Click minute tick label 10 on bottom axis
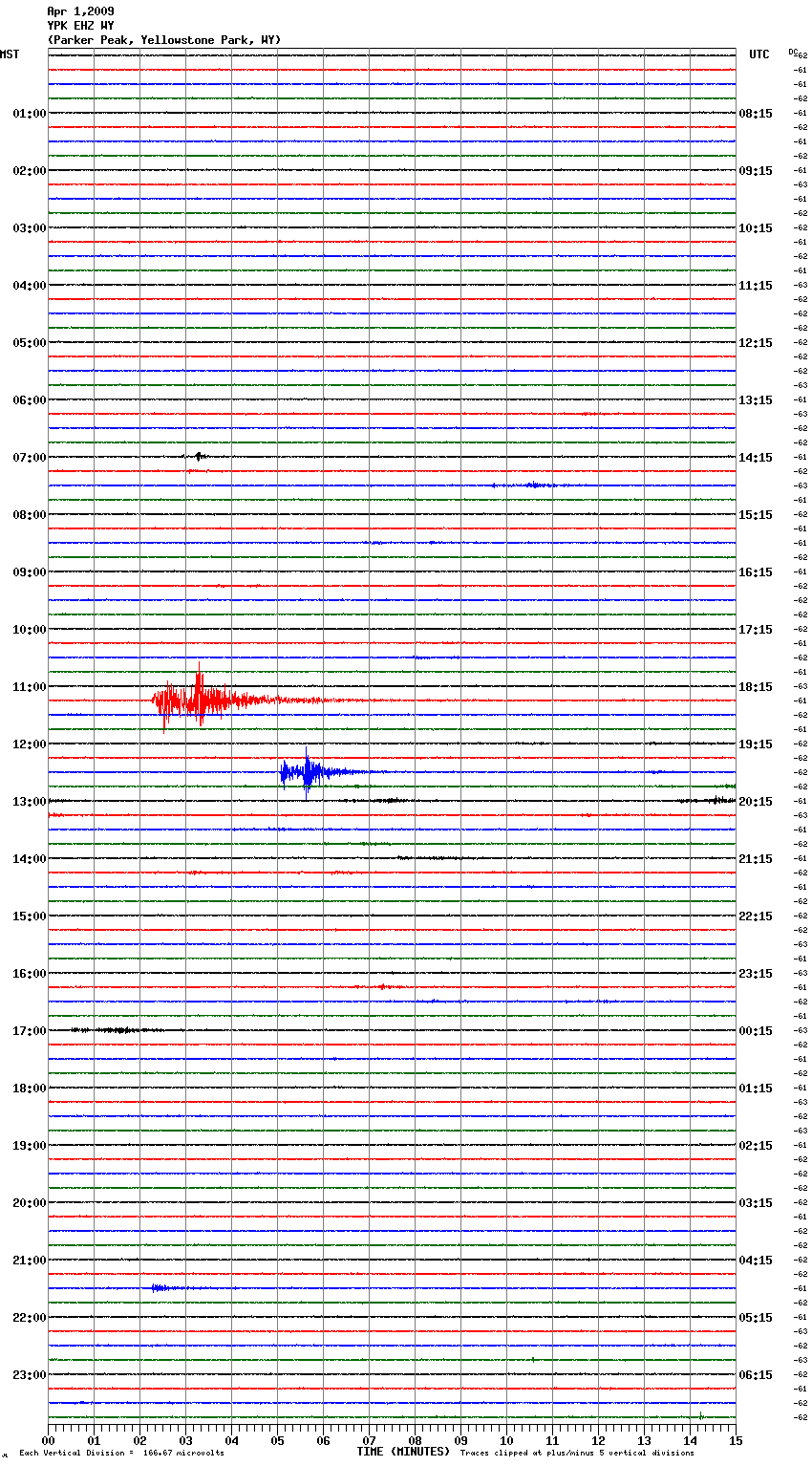This screenshot has height=1466, width=812. pos(507,1440)
